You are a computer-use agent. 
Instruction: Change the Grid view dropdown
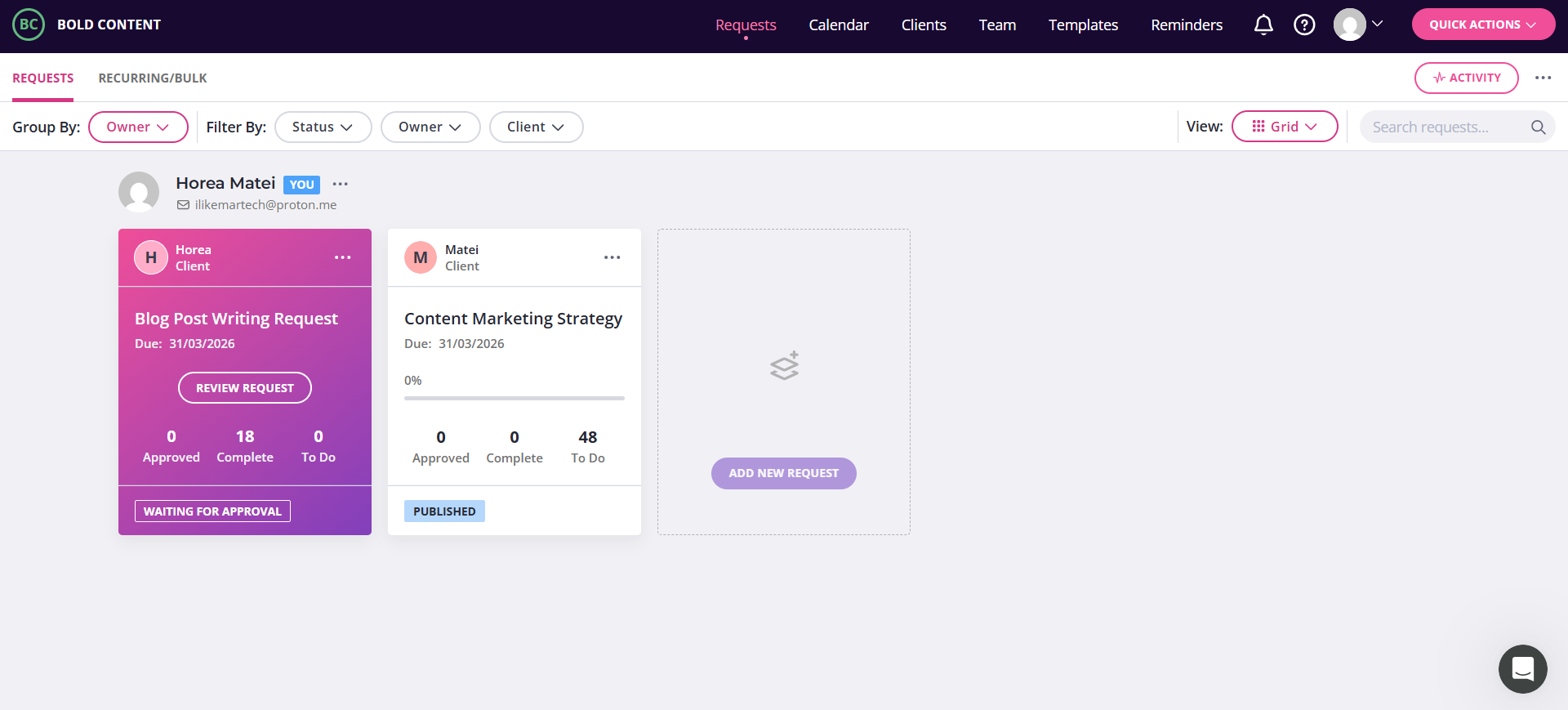1285,127
